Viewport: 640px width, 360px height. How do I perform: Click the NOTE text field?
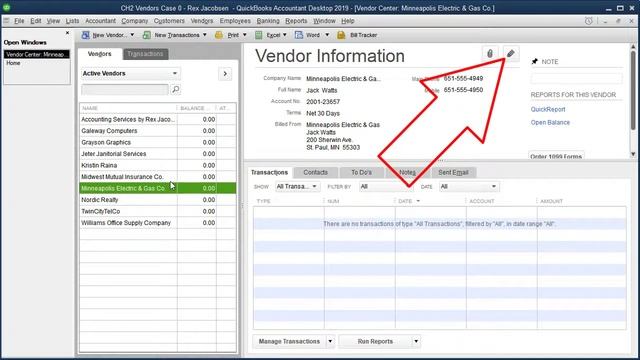pyautogui.click(x=576, y=78)
